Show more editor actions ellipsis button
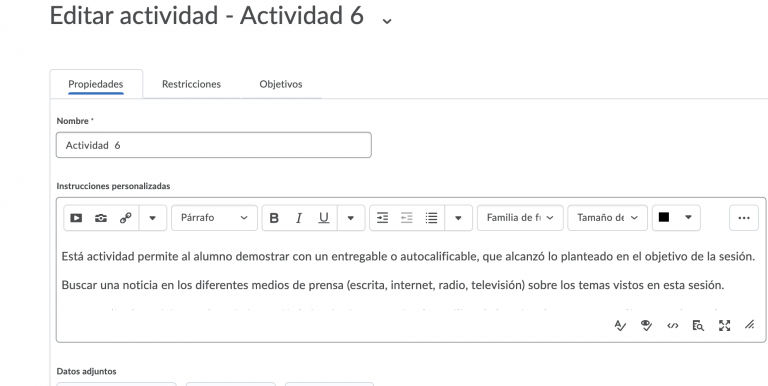 point(744,218)
